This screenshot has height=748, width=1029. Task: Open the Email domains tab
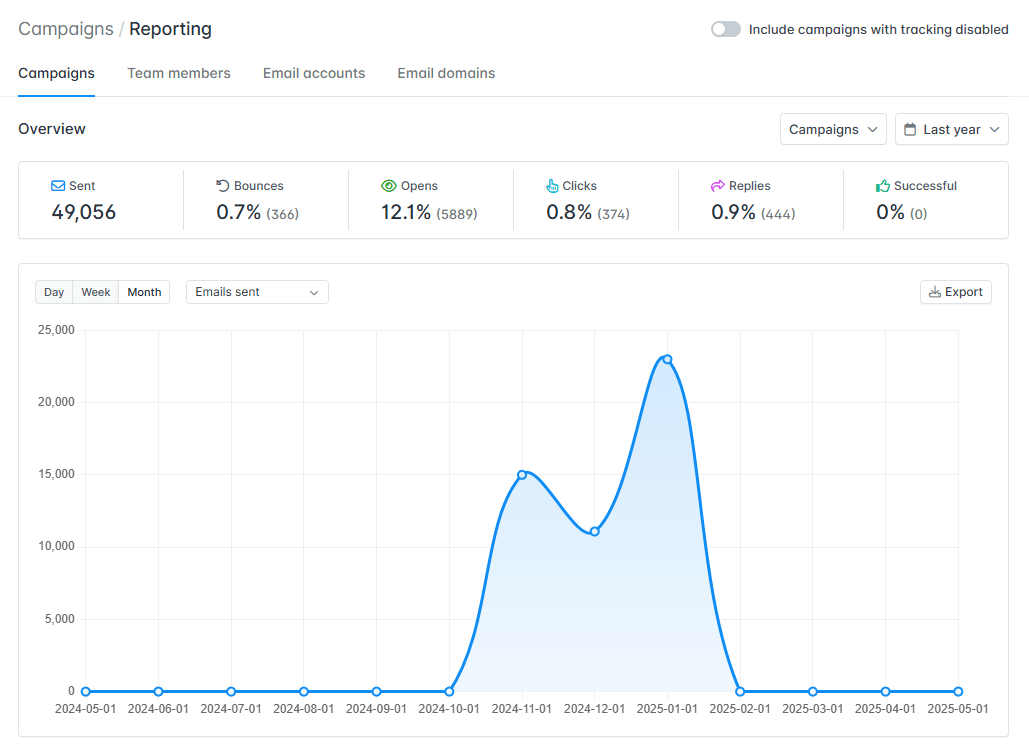(x=446, y=73)
